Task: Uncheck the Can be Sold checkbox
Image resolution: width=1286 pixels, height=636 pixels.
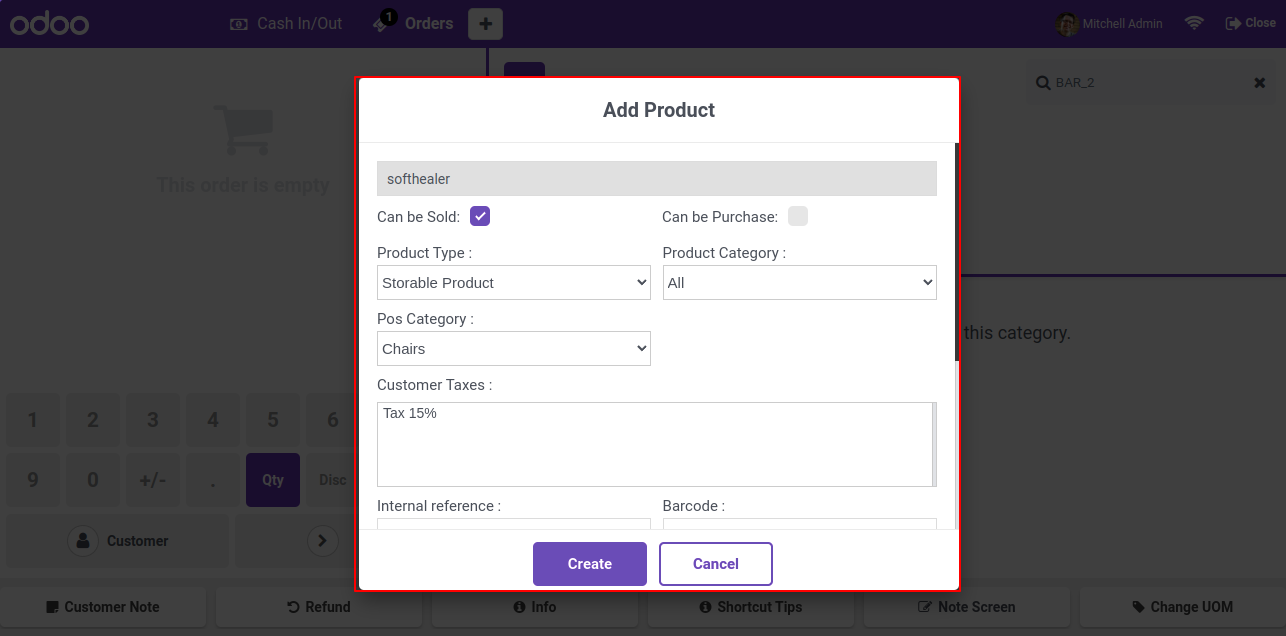Action: pos(480,216)
